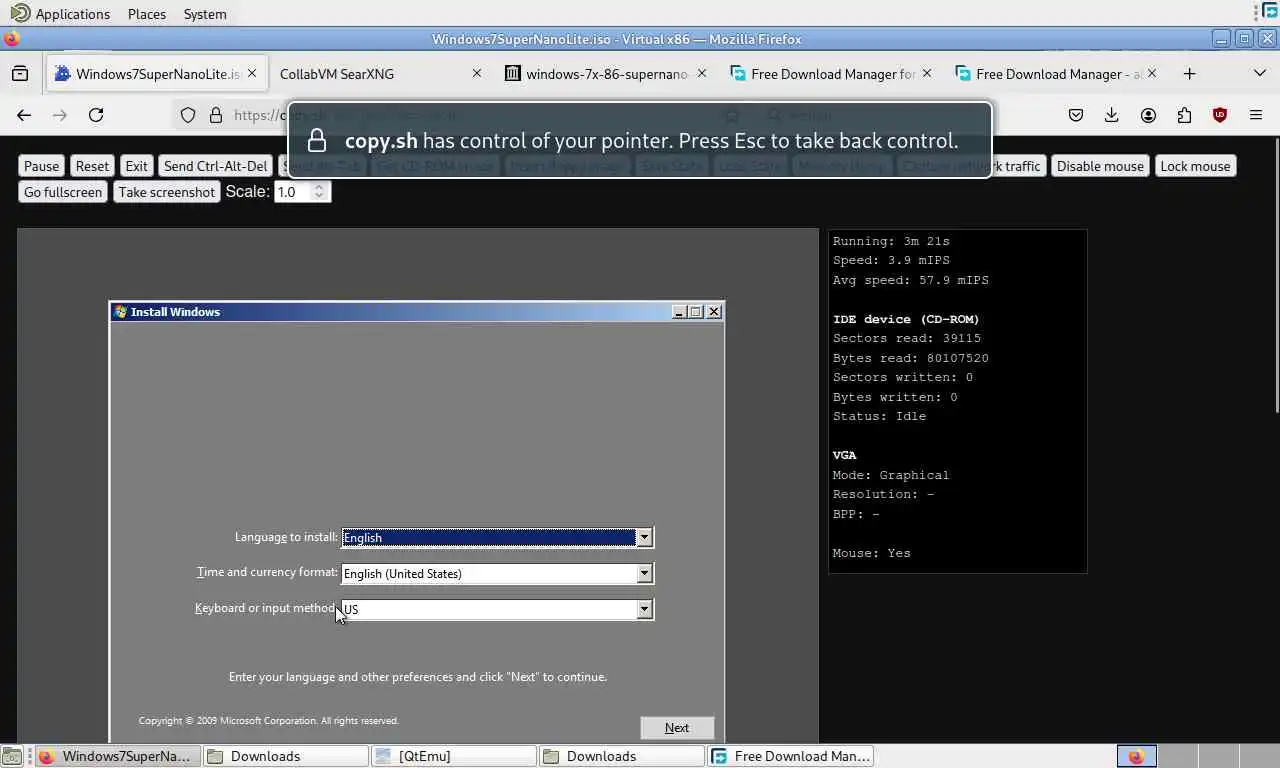The image size is (1280, 768).
Task: Open the Language to install dropdown
Action: pos(644,538)
